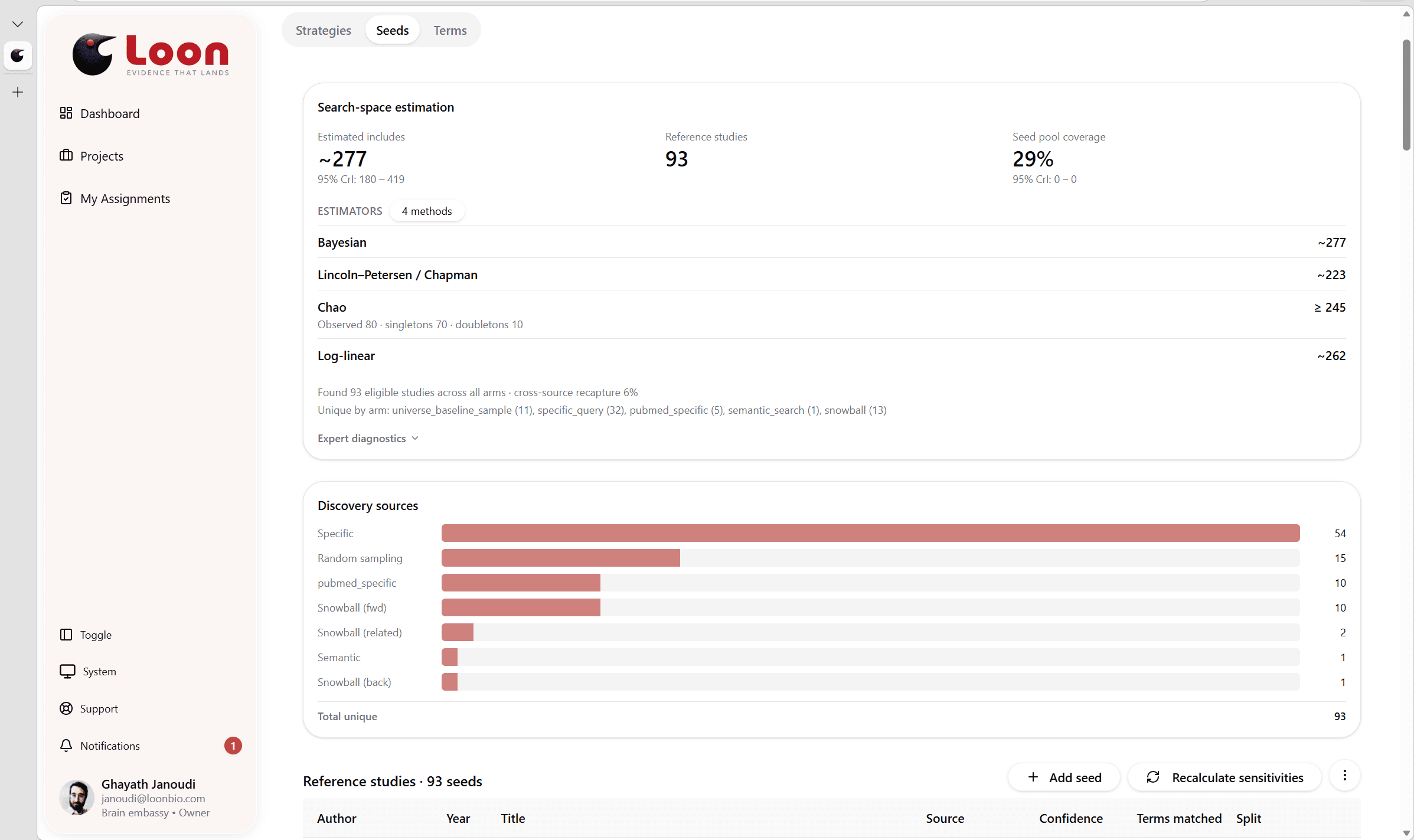
Task: Open the Projects section
Action: 91,156
